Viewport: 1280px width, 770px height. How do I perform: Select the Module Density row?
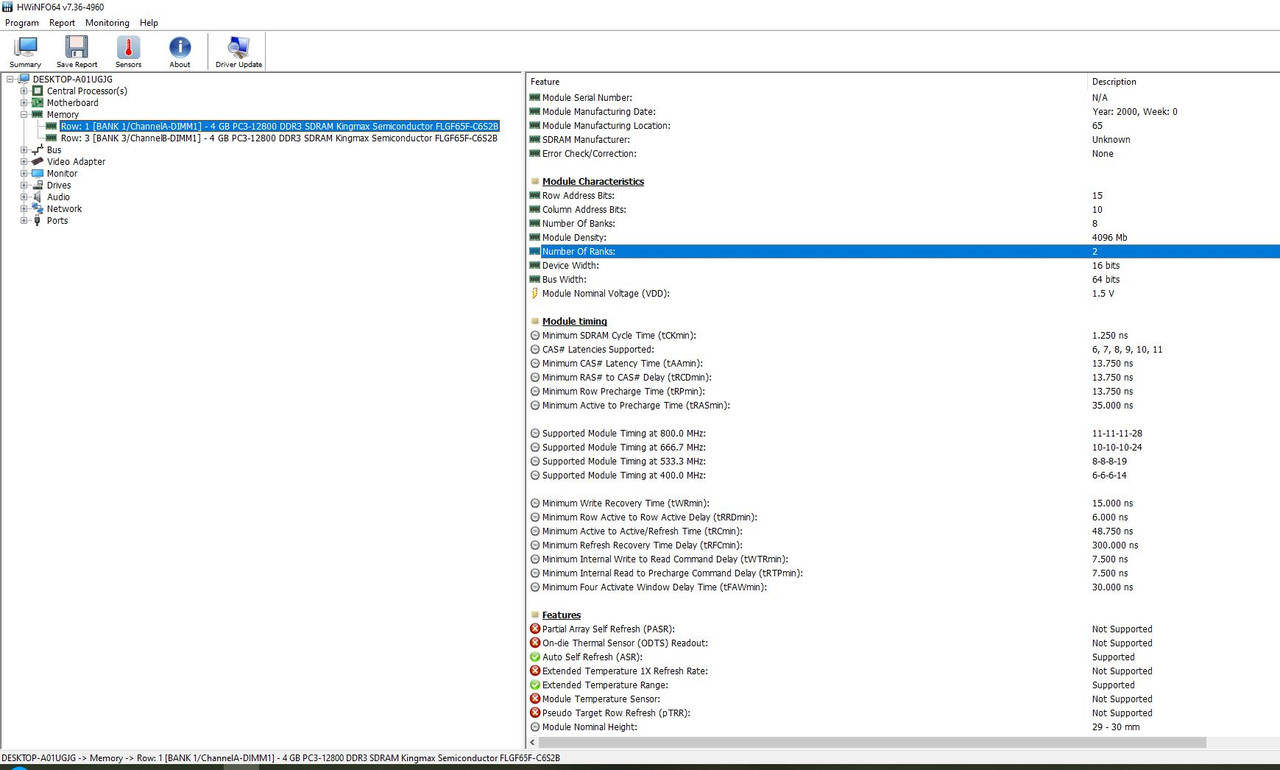[x=903, y=238]
